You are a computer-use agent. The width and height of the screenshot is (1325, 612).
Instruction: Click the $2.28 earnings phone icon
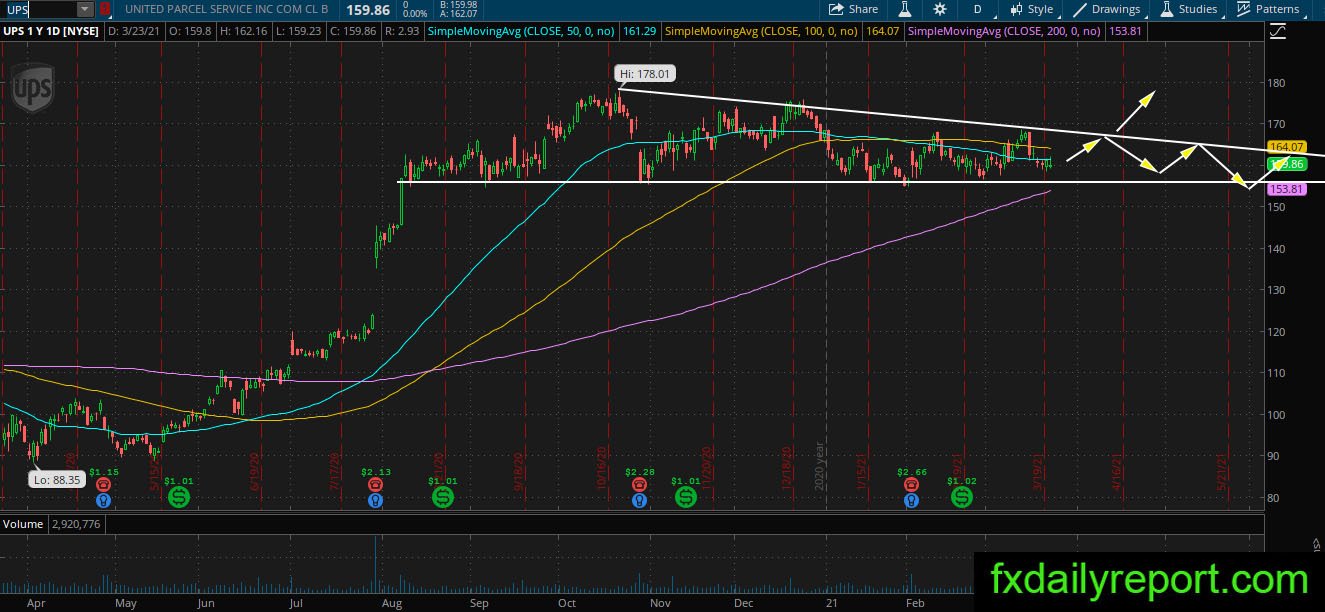(638, 485)
